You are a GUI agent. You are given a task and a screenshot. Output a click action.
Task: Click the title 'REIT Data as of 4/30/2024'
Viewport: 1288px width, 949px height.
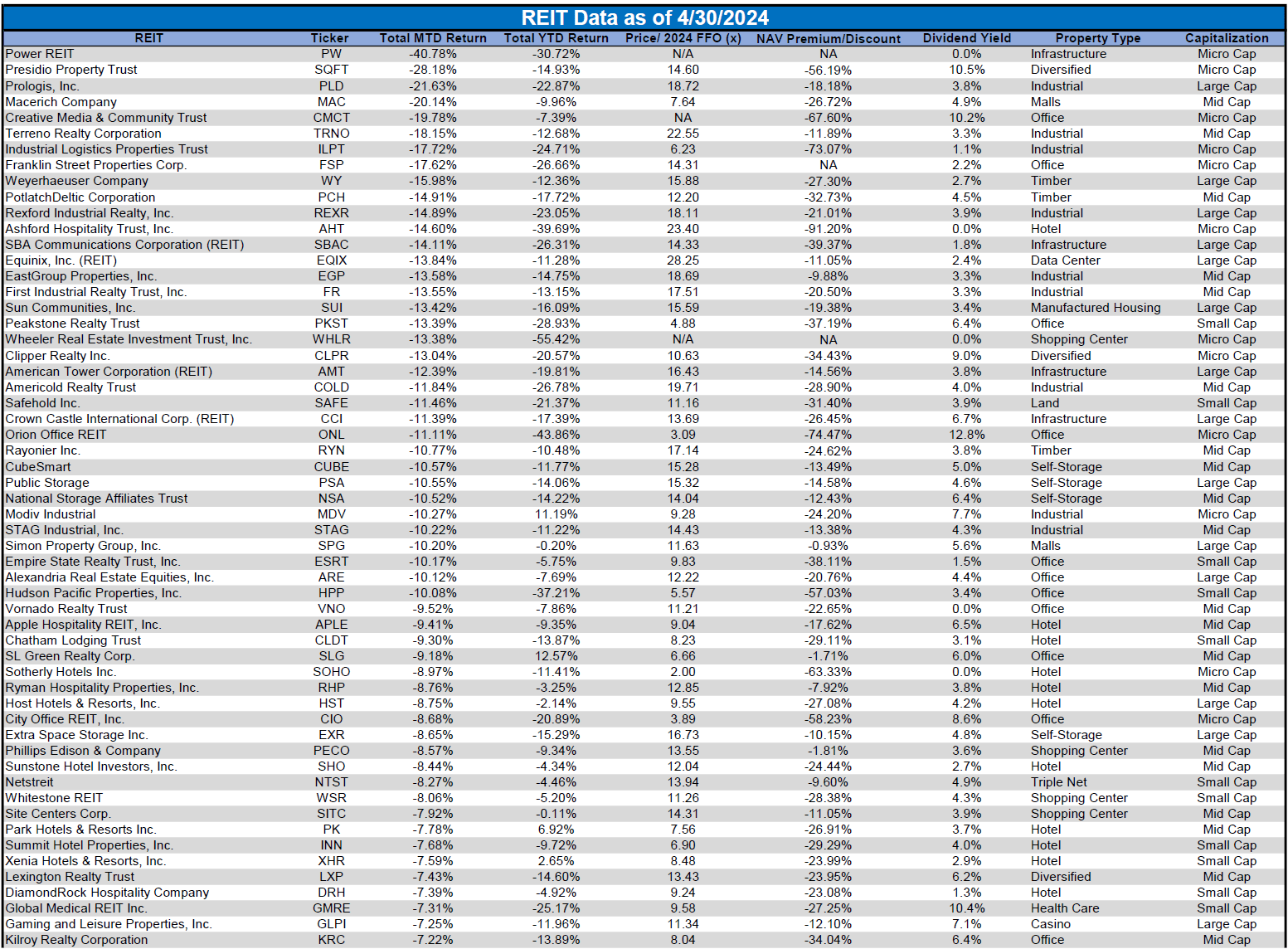(644, 17)
